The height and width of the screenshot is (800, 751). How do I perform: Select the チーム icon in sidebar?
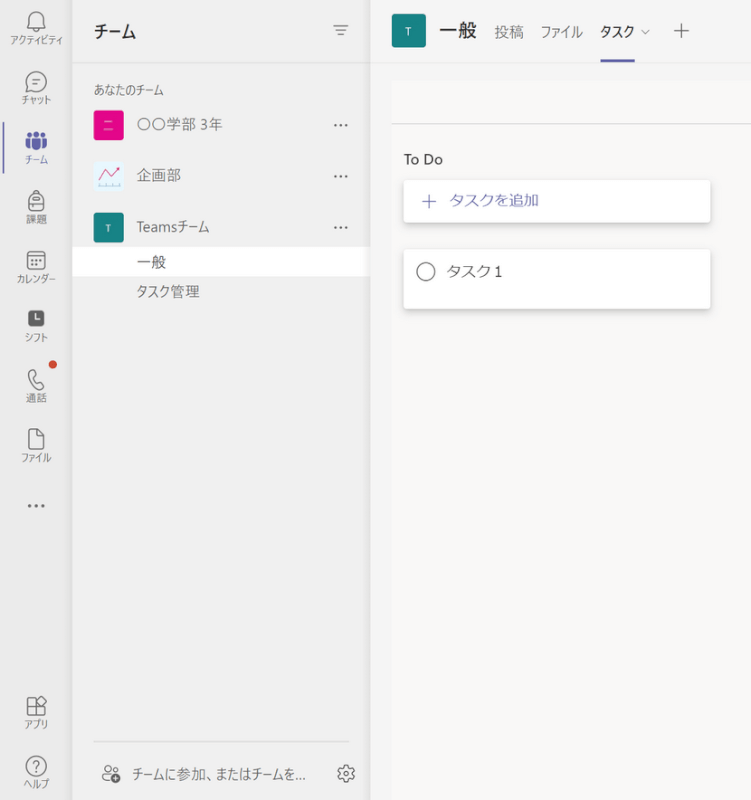point(36,140)
